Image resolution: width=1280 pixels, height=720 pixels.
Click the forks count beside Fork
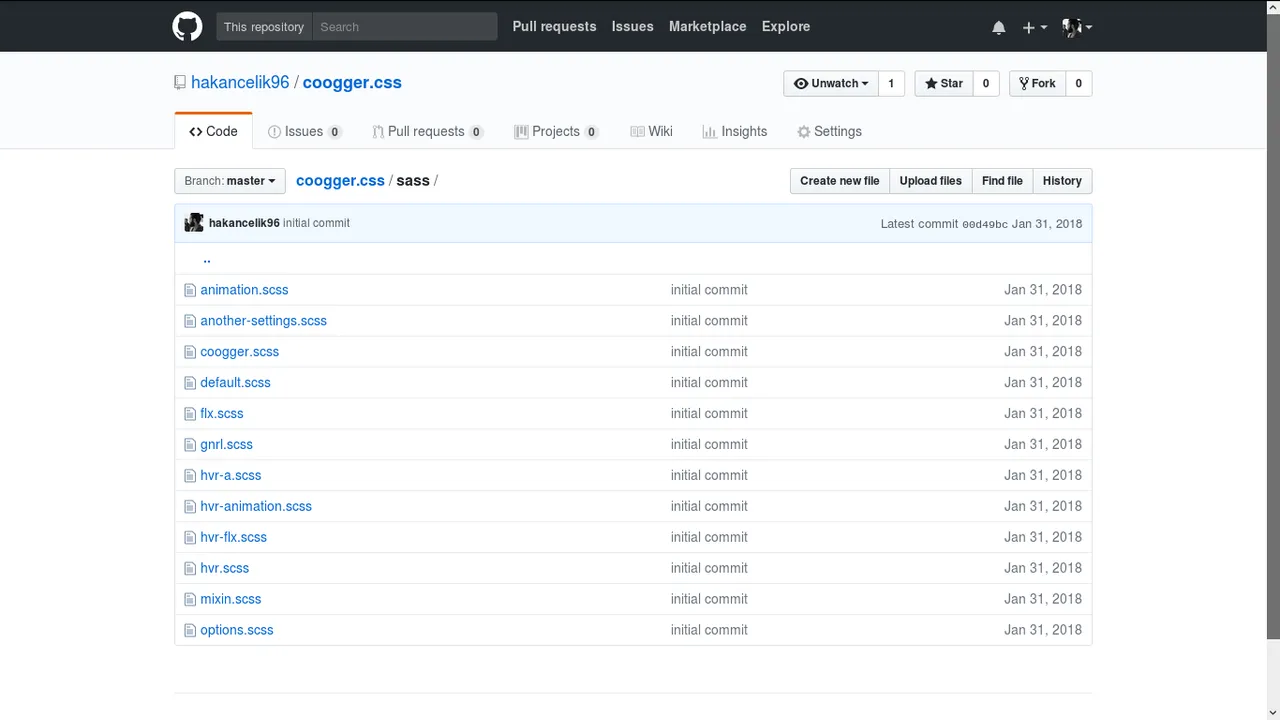1078,83
